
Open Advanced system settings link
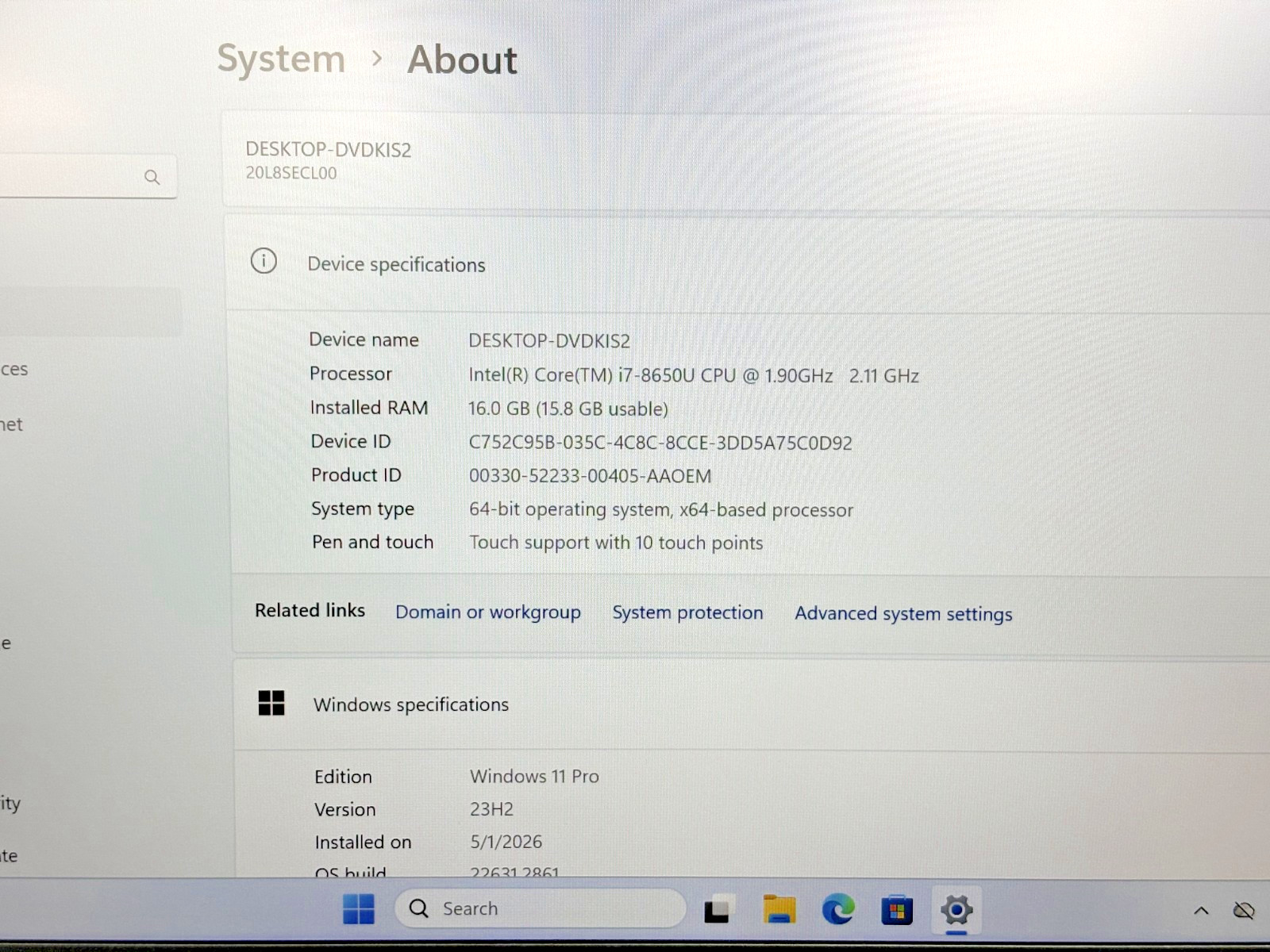(x=903, y=614)
